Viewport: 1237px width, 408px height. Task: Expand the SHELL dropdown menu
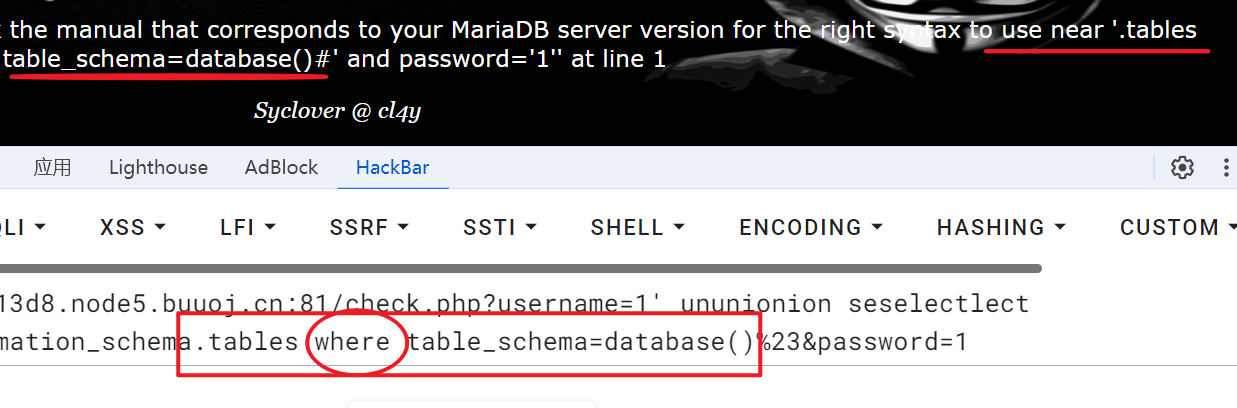(x=639, y=228)
